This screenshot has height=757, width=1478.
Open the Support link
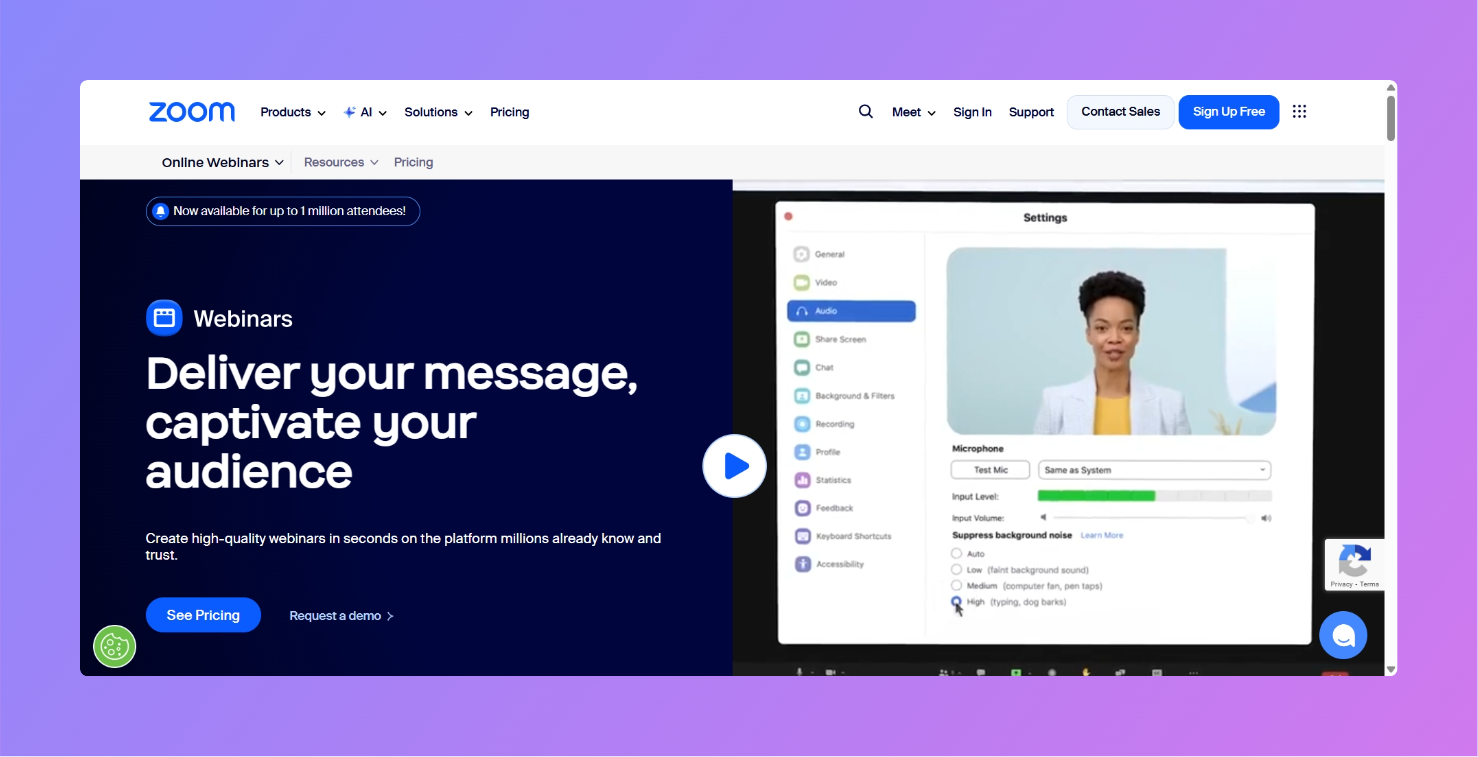(1031, 112)
